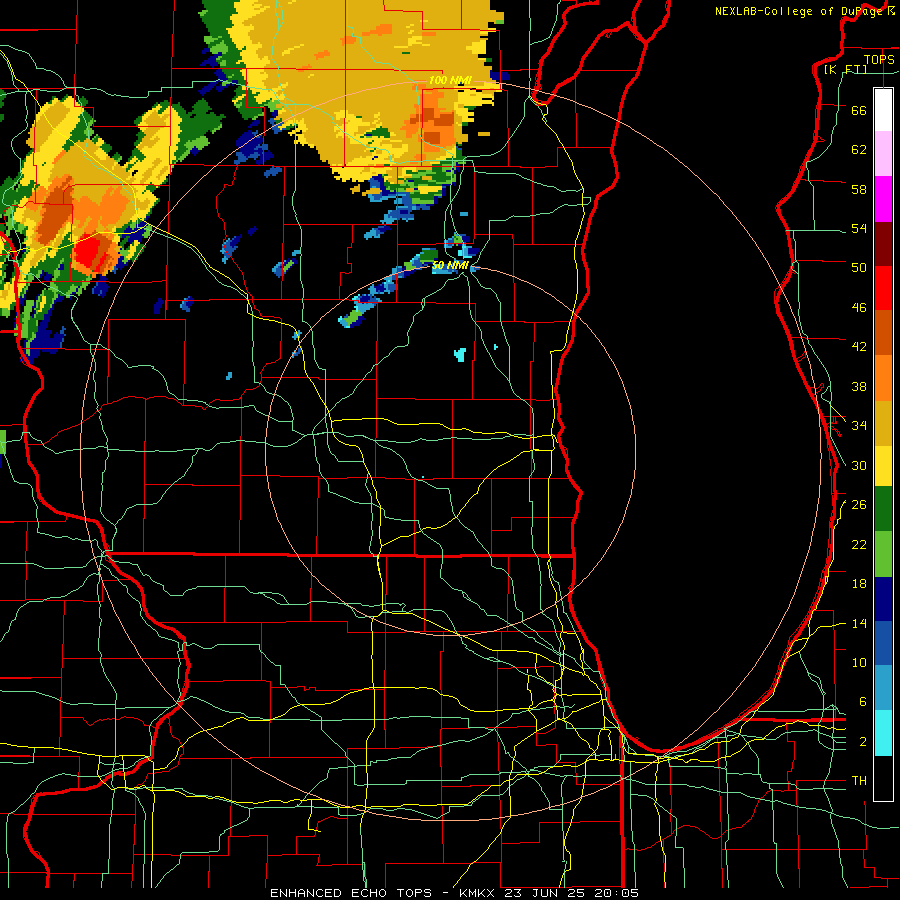Click the 54 legend value

pos(859,228)
